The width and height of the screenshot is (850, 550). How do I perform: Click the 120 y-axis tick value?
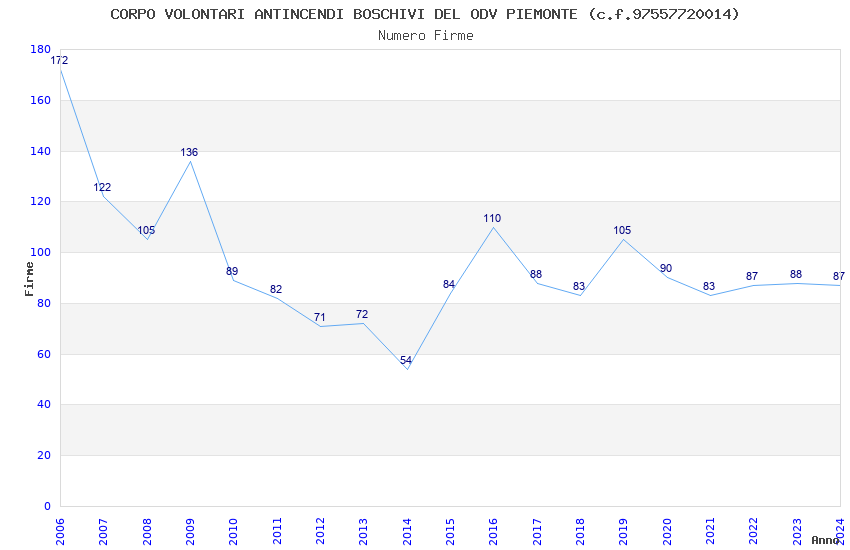tap(41, 201)
